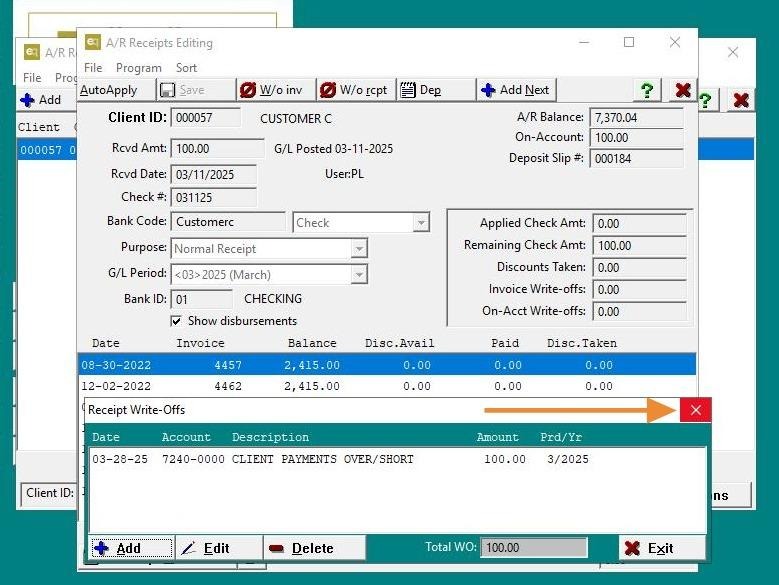The image size is (779, 585).
Task: Click the Description column header in Write-Offs
Action: (270, 437)
